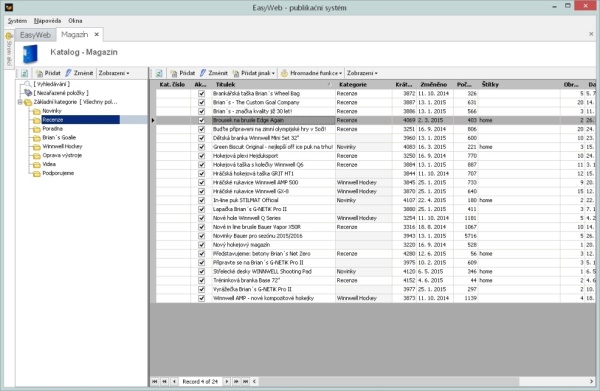The width and height of the screenshot is (600, 391).
Task: Toggle checkbox for Dětská branka Winnwell Mini Set
Action: tap(202, 138)
